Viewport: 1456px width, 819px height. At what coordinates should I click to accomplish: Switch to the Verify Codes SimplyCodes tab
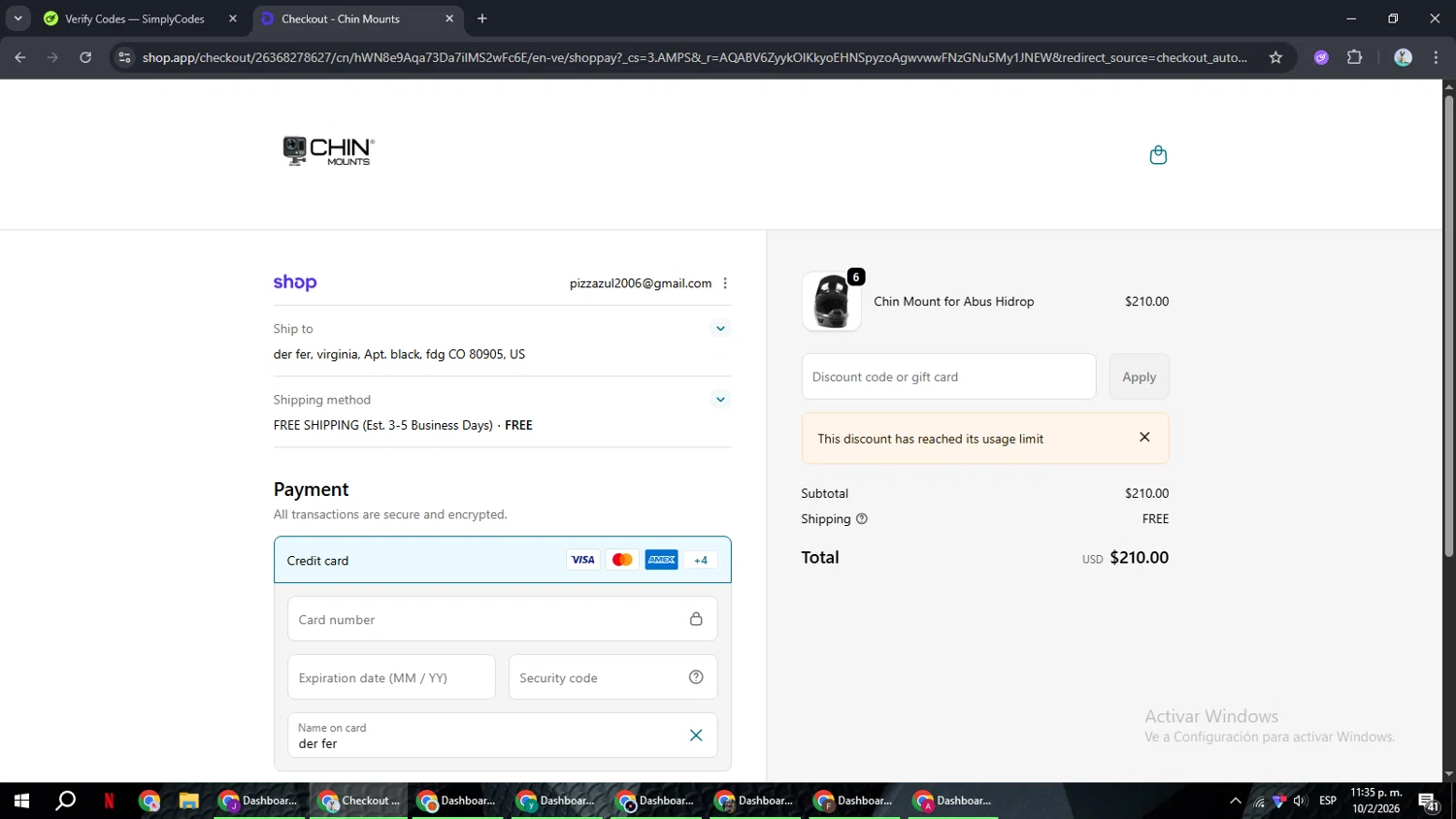point(135,18)
